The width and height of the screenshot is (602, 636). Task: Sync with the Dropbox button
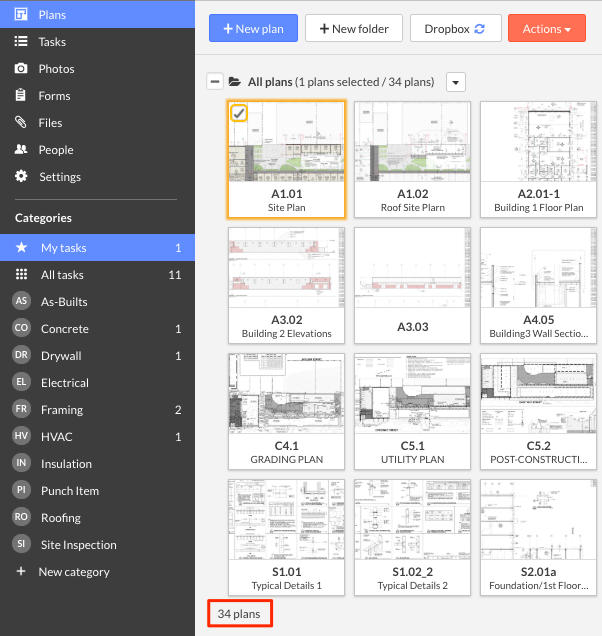(x=455, y=29)
